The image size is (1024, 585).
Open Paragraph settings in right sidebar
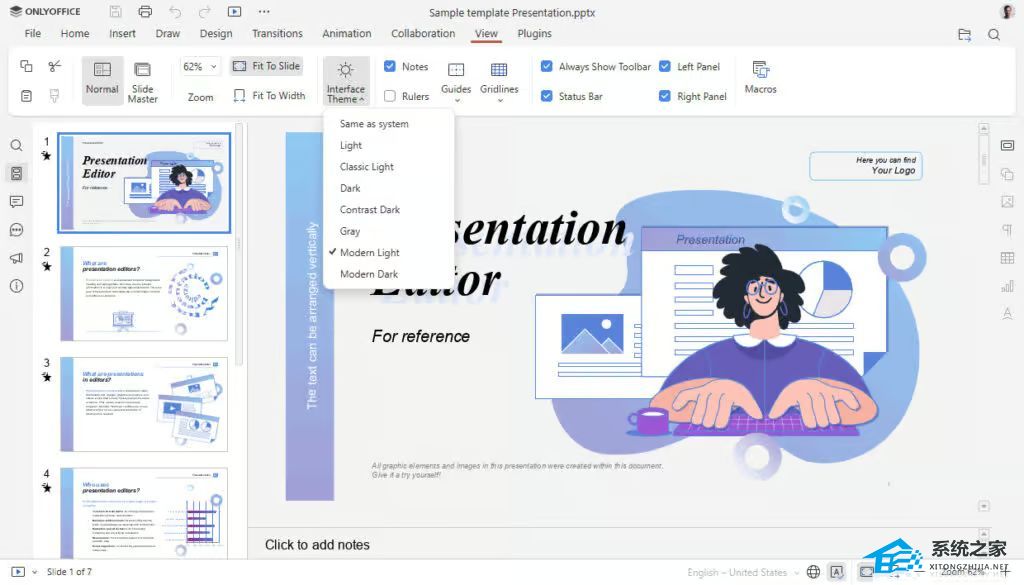coord(1007,230)
